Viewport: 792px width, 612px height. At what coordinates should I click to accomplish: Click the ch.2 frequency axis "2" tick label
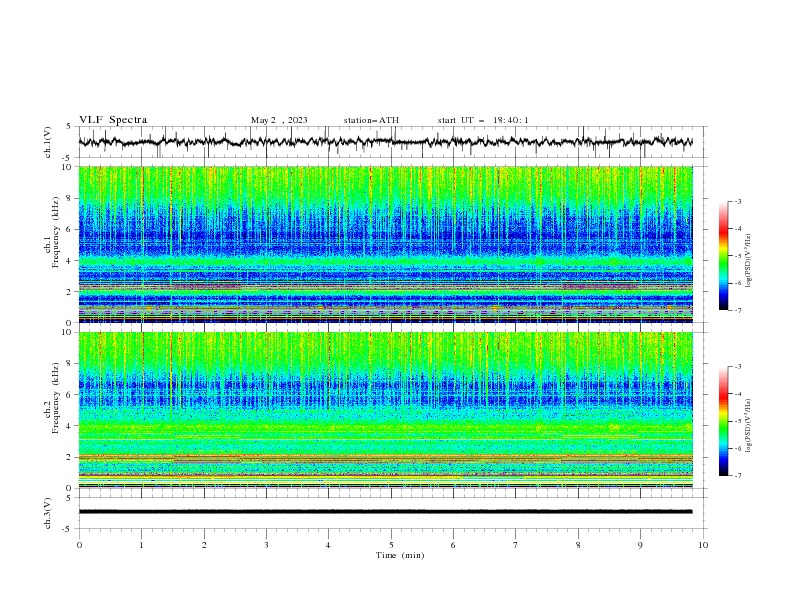click(x=71, y=457)
